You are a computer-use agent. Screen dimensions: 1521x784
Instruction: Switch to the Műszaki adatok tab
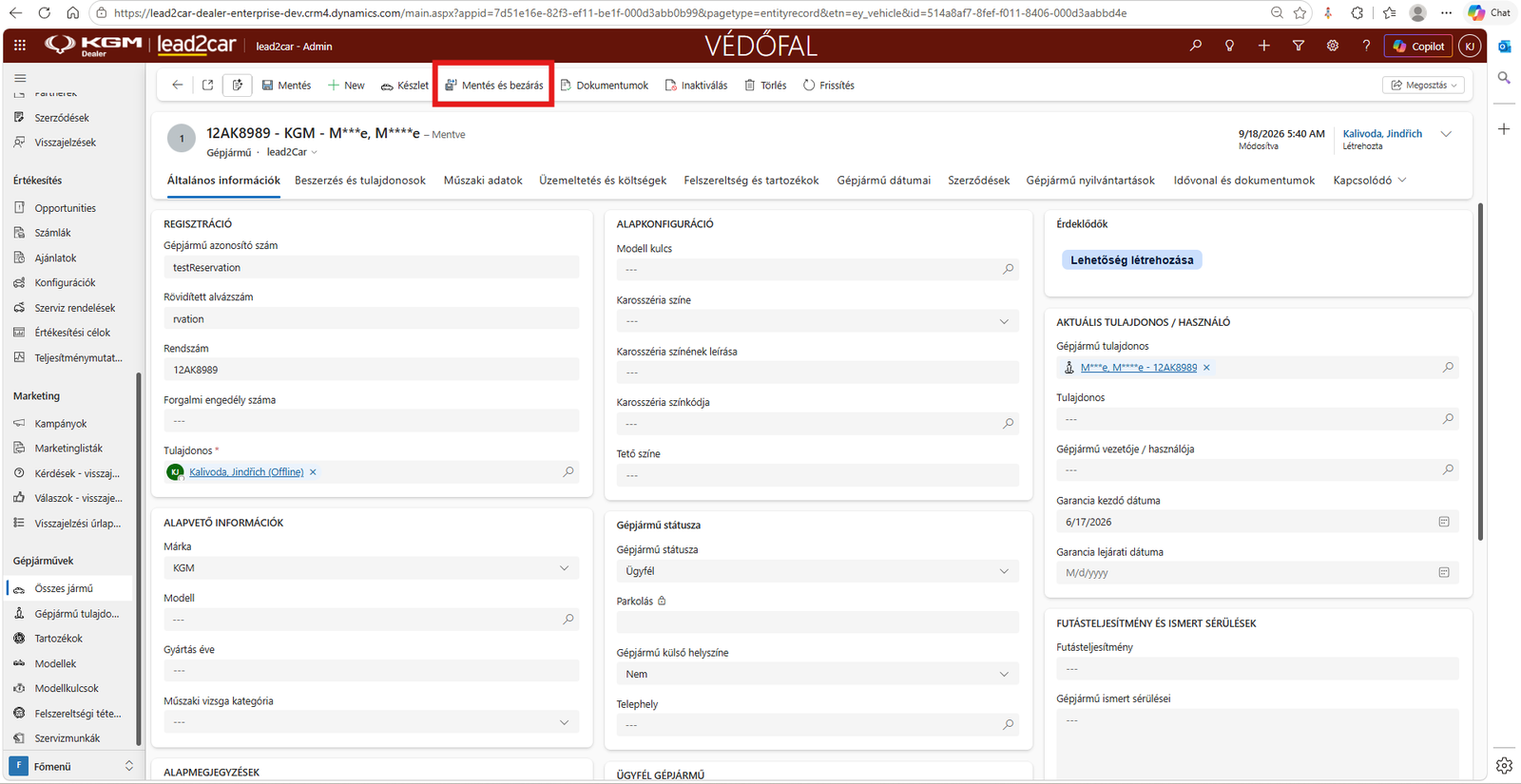(x=483, y=180)
